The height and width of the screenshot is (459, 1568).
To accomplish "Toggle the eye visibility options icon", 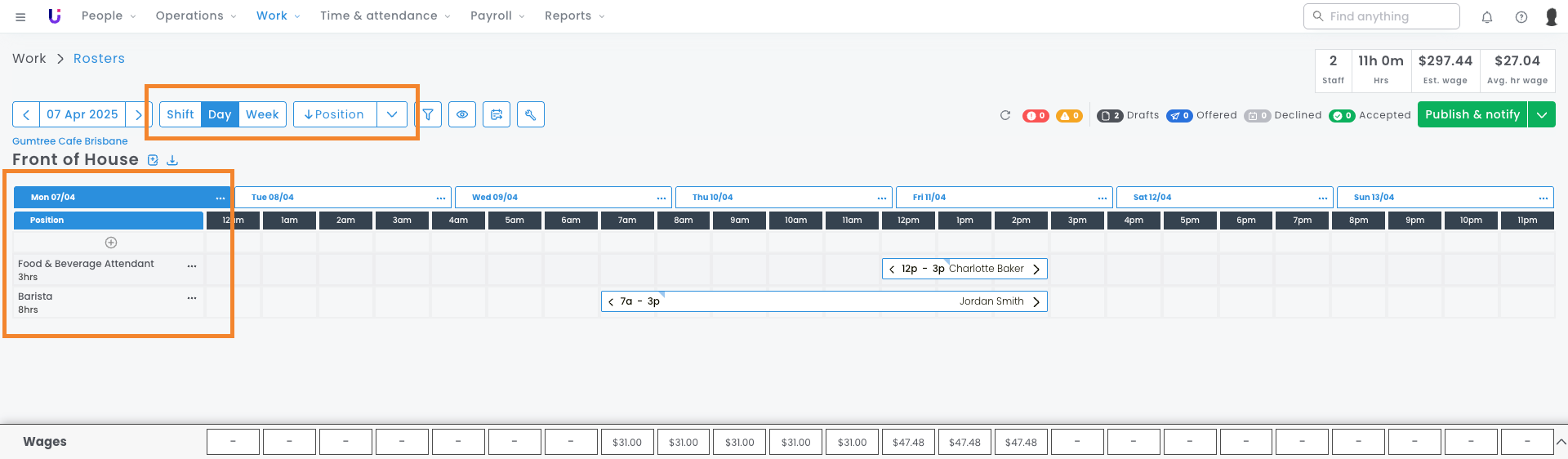I will pos(462,114).
